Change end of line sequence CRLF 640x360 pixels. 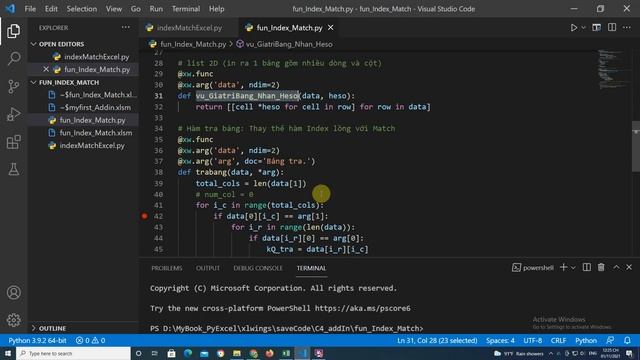point(558,340)
